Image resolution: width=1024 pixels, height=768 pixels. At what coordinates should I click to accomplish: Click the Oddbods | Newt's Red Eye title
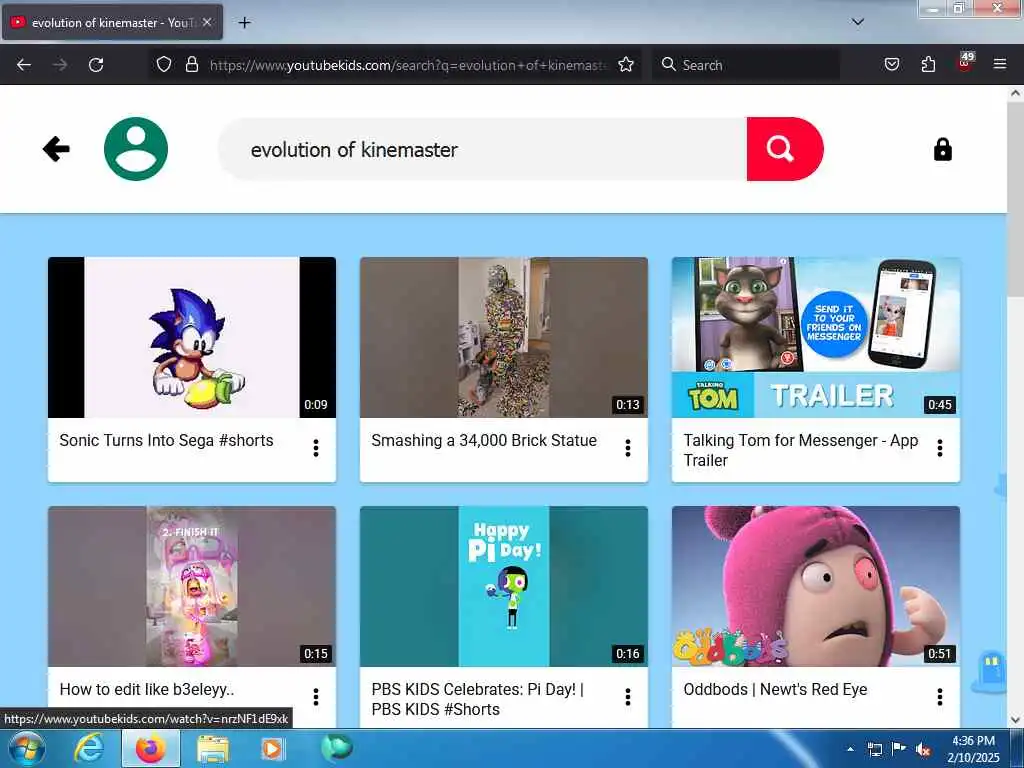tap(775, 690)
